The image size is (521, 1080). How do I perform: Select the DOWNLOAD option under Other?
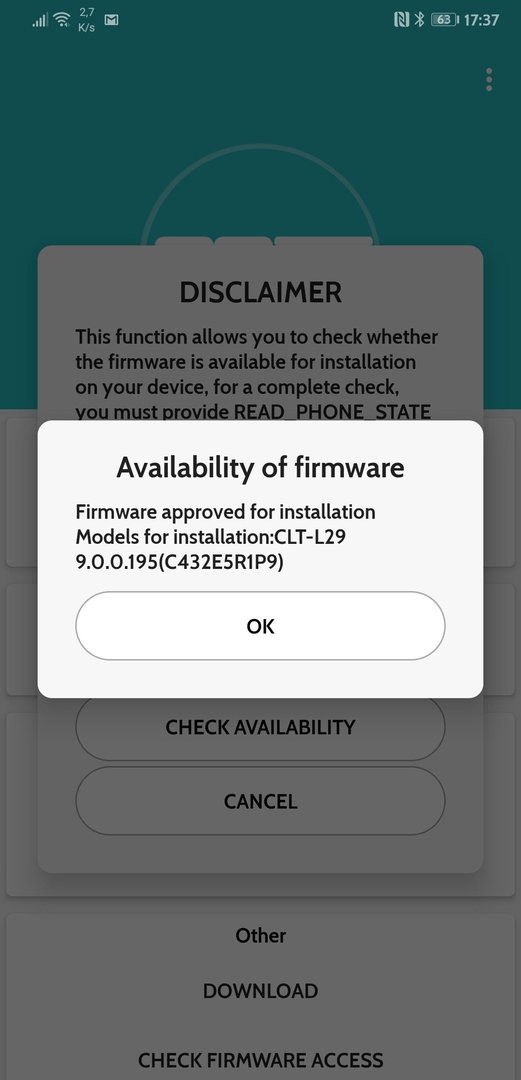click(x=260, y=990)
